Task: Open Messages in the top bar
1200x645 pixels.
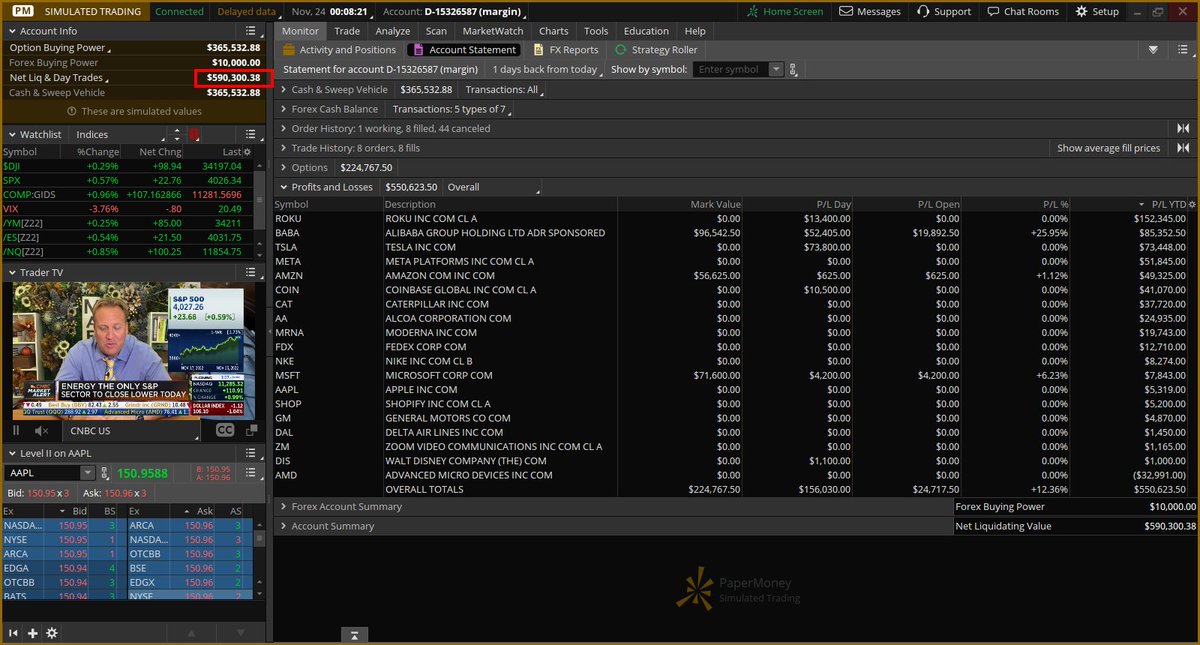Action: coord(871,11)
